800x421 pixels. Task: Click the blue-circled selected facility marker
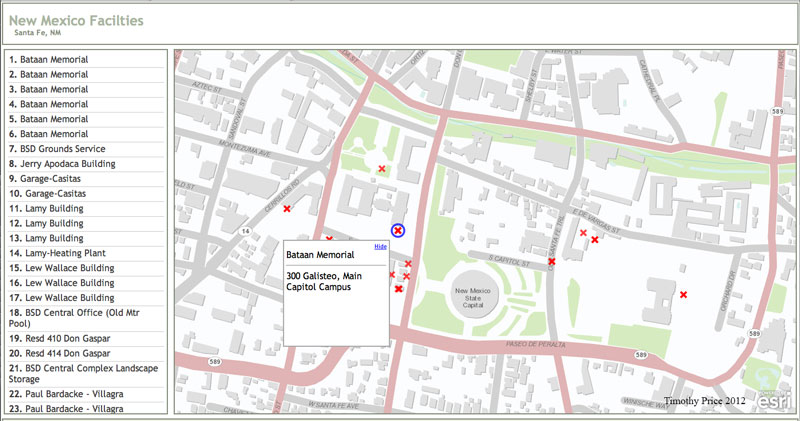398,231
